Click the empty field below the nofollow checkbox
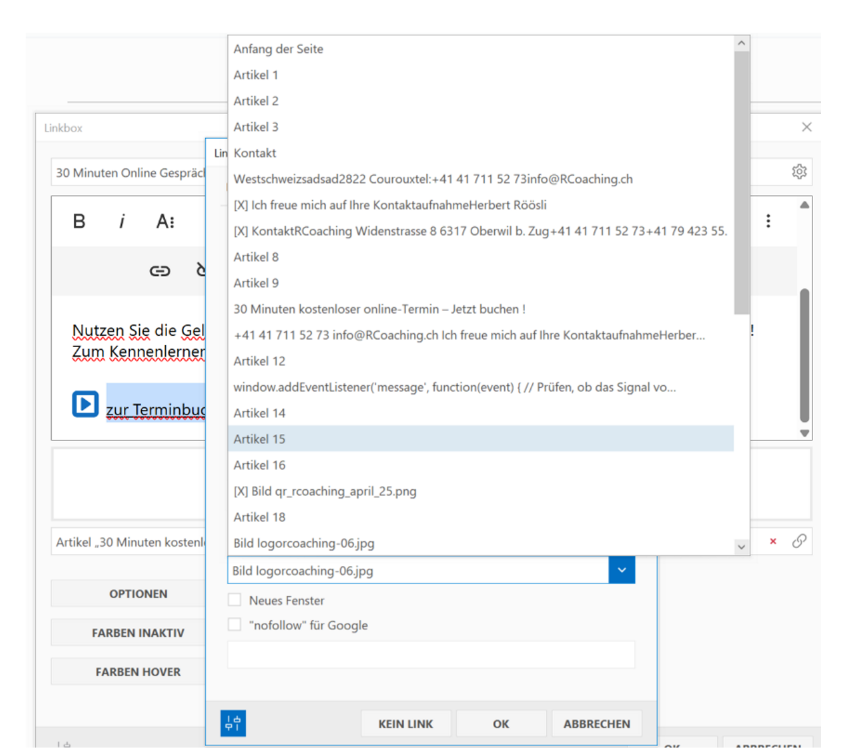The image size is (844, 751). pyautogui.click(x=431, y=654)
